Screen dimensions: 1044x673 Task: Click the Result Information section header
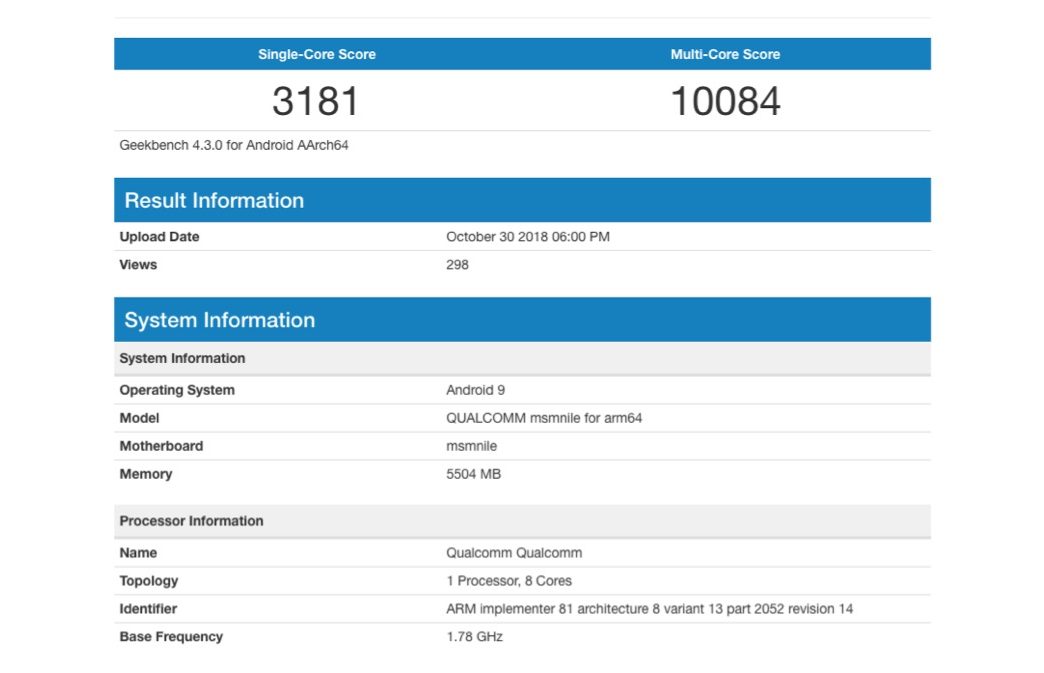pos(214,200)
